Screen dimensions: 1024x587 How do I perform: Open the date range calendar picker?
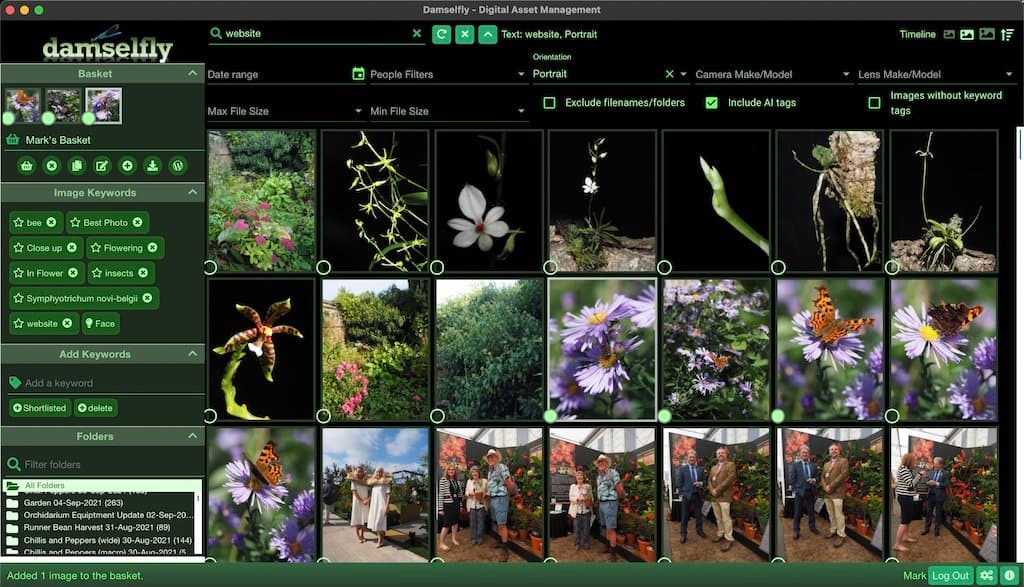358,74
